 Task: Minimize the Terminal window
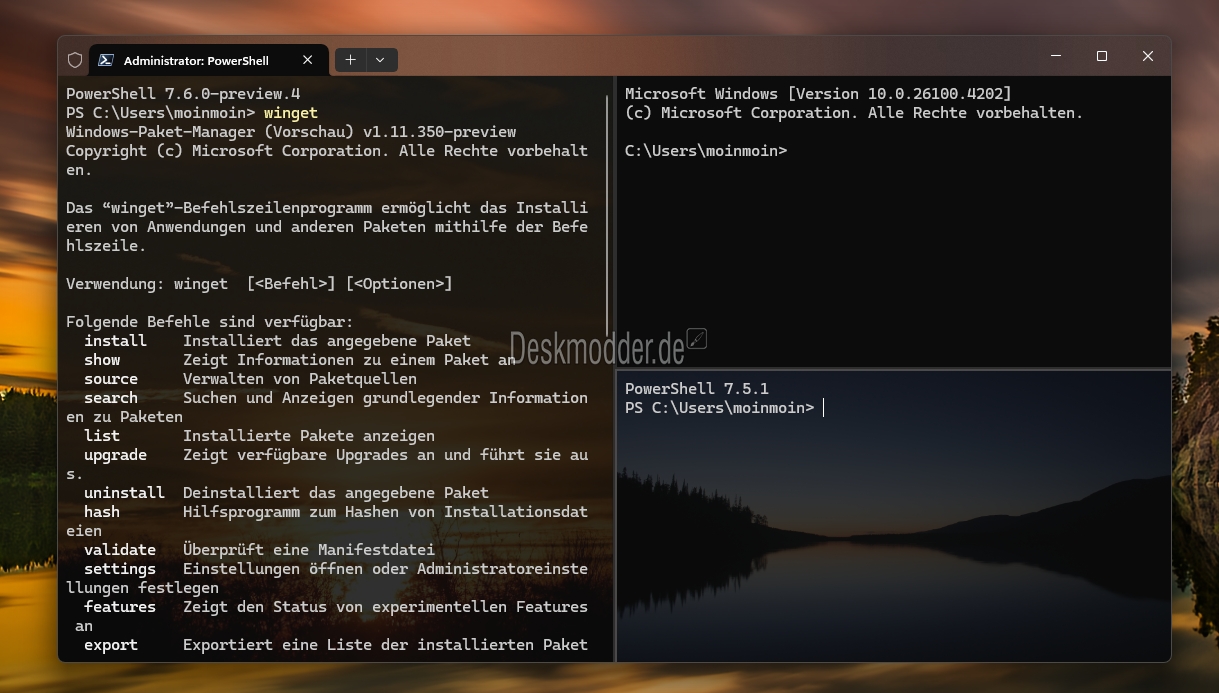click(x=1056, y=56)
